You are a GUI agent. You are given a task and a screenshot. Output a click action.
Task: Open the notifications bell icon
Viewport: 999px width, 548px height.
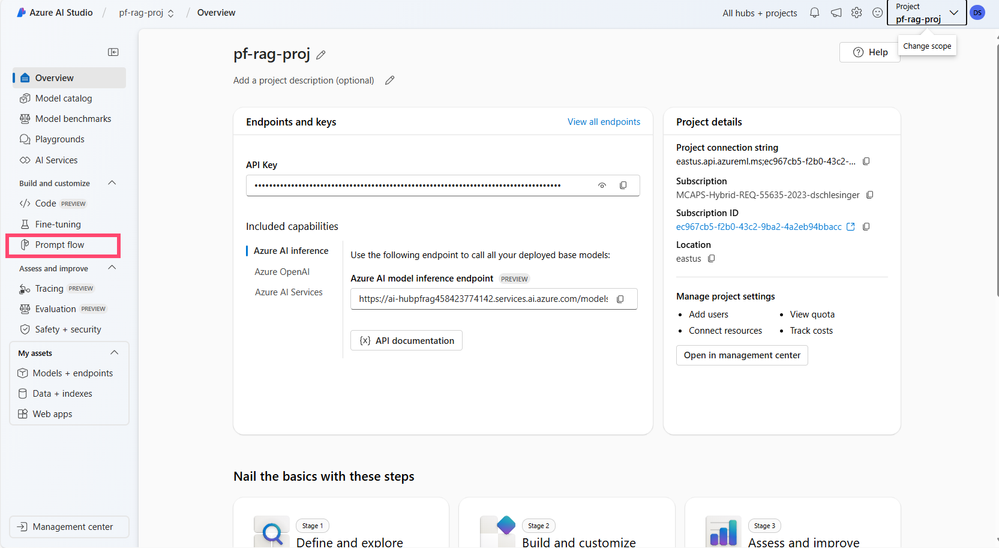[814, 13]
